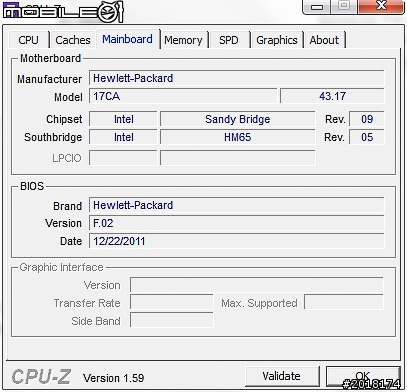
Task: Close the CPU-Z window
Action: coord(381,7)
